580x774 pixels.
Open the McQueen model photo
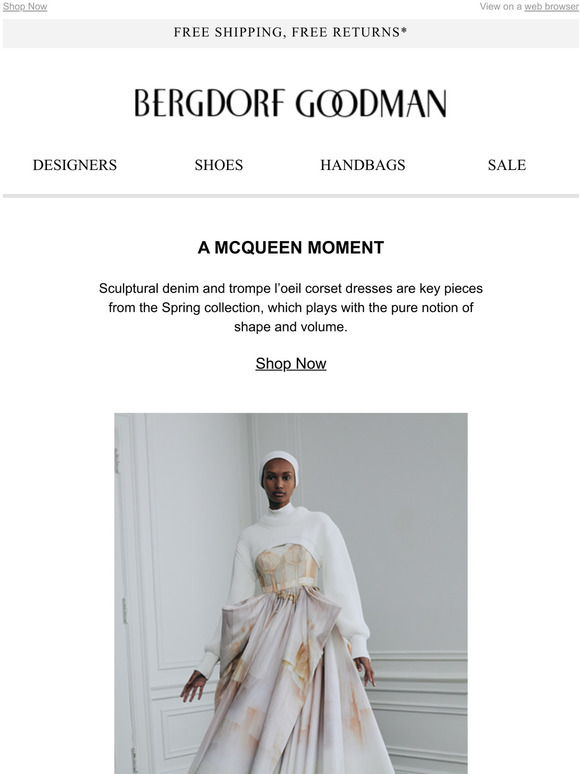coord(291,593)
